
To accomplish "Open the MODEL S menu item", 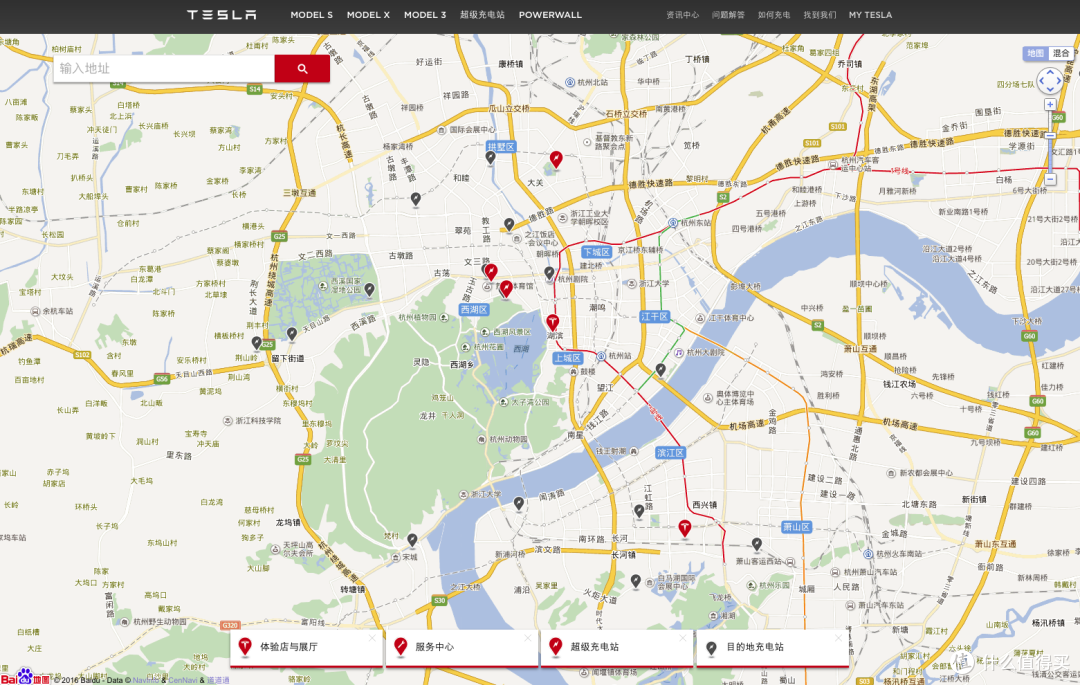I will click(311, 14).
